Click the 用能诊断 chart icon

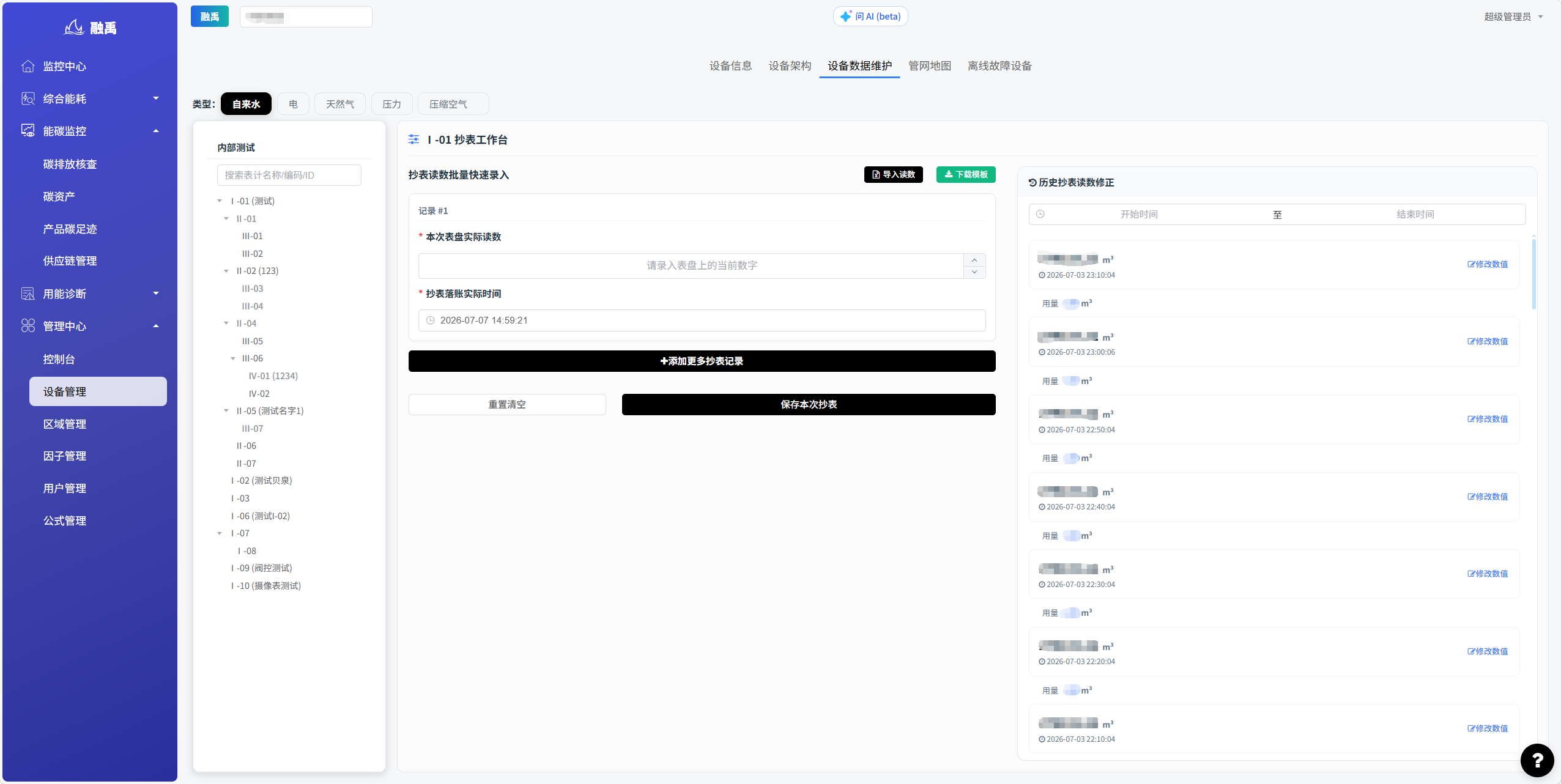coord(28,294)
